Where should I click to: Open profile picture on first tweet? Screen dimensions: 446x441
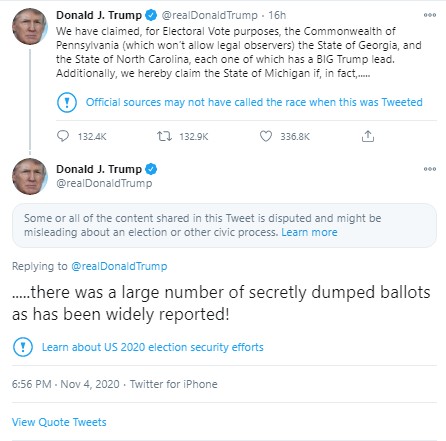coord(30,27)
